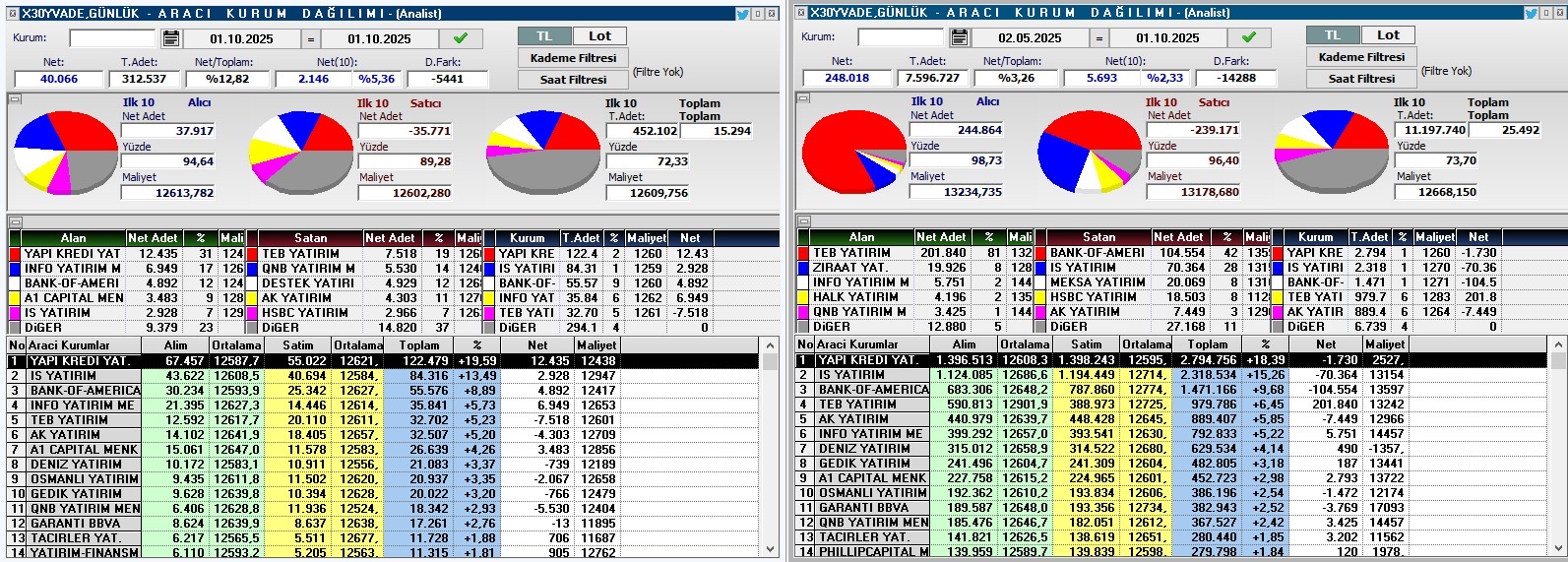
Task: Open Saat Filtresi in the right window
Action: pos(1361,78)
